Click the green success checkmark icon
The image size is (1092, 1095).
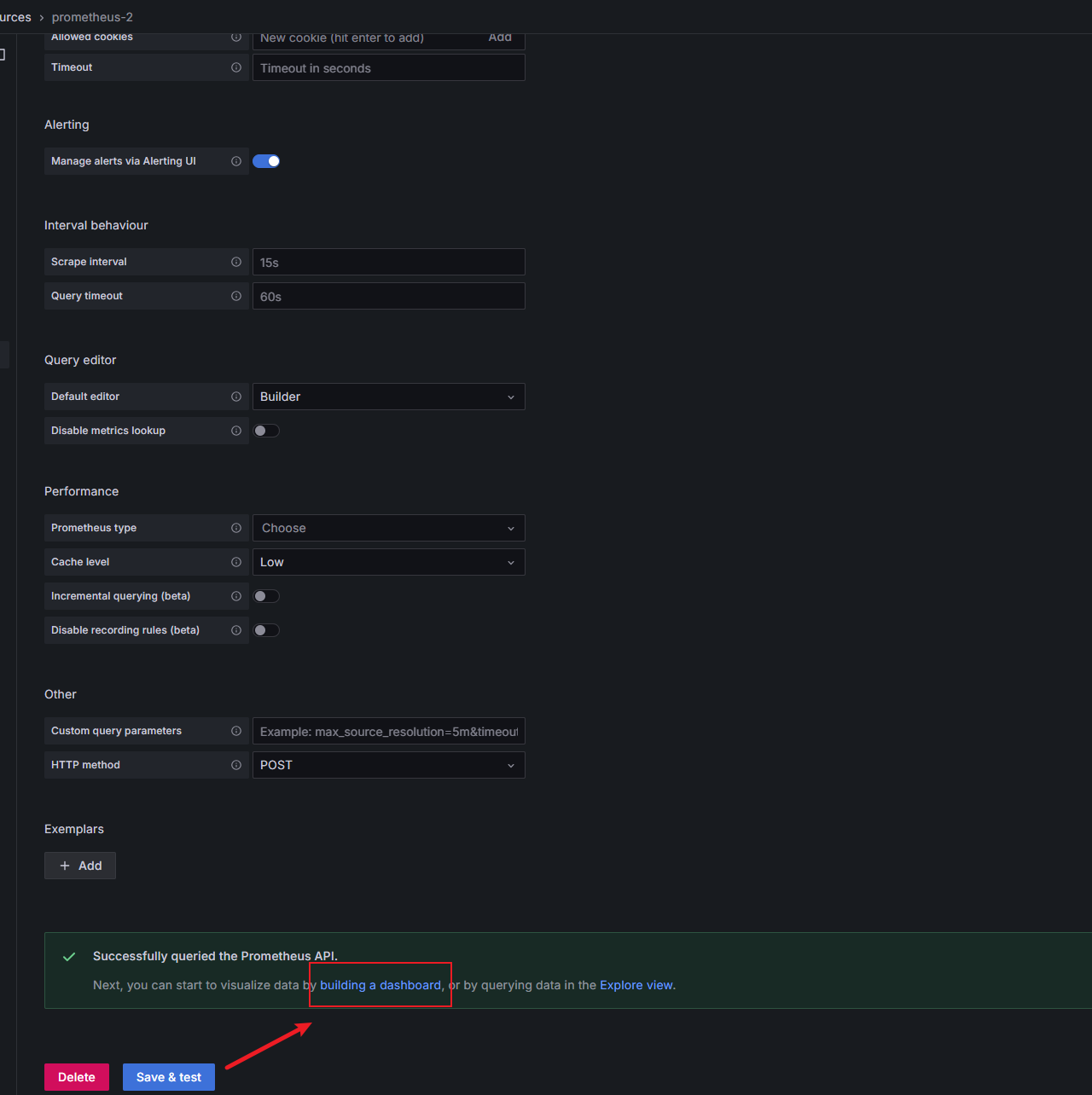coord(69,957)
